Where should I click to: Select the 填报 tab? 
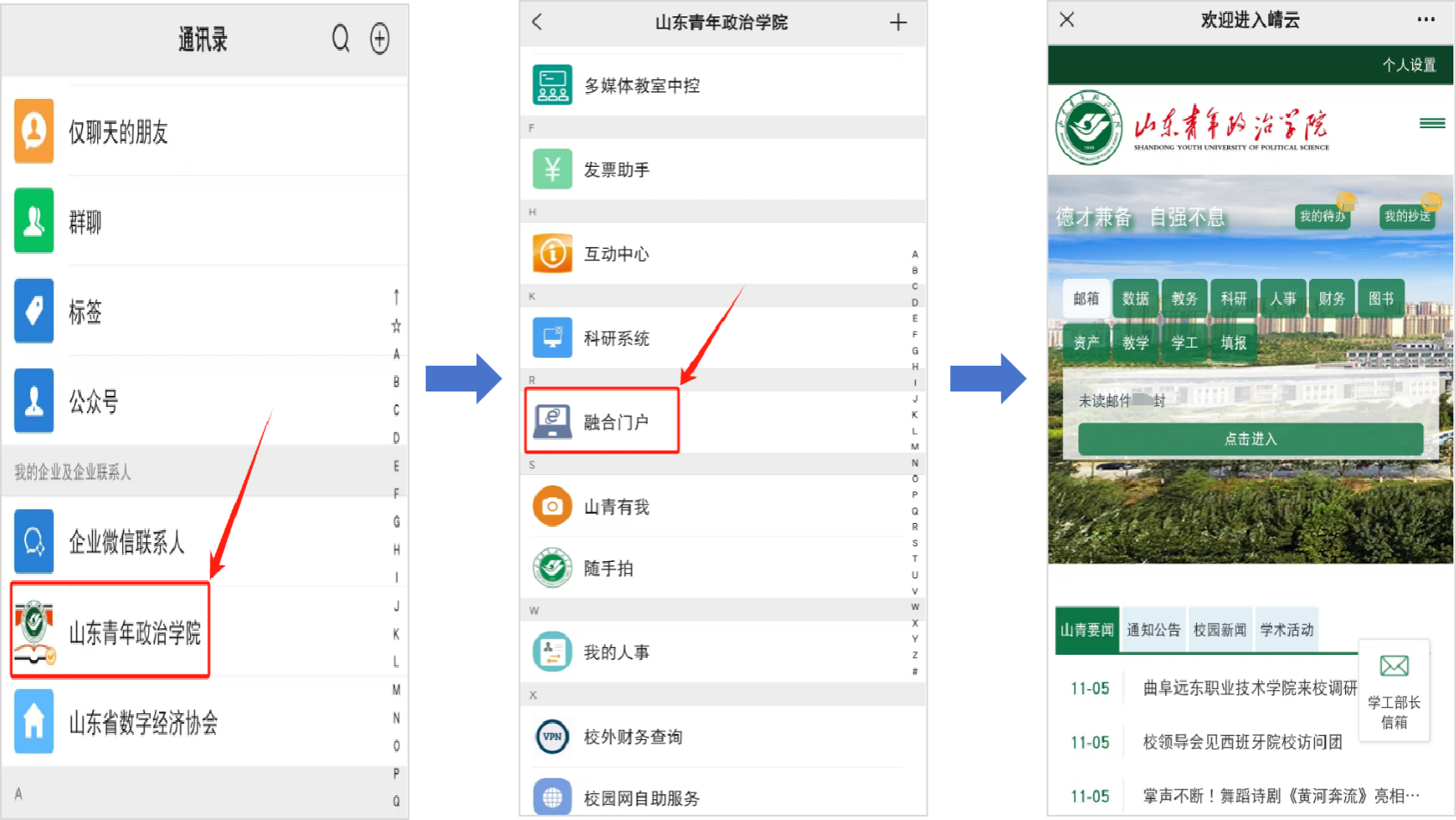[x=1233, y=342]
